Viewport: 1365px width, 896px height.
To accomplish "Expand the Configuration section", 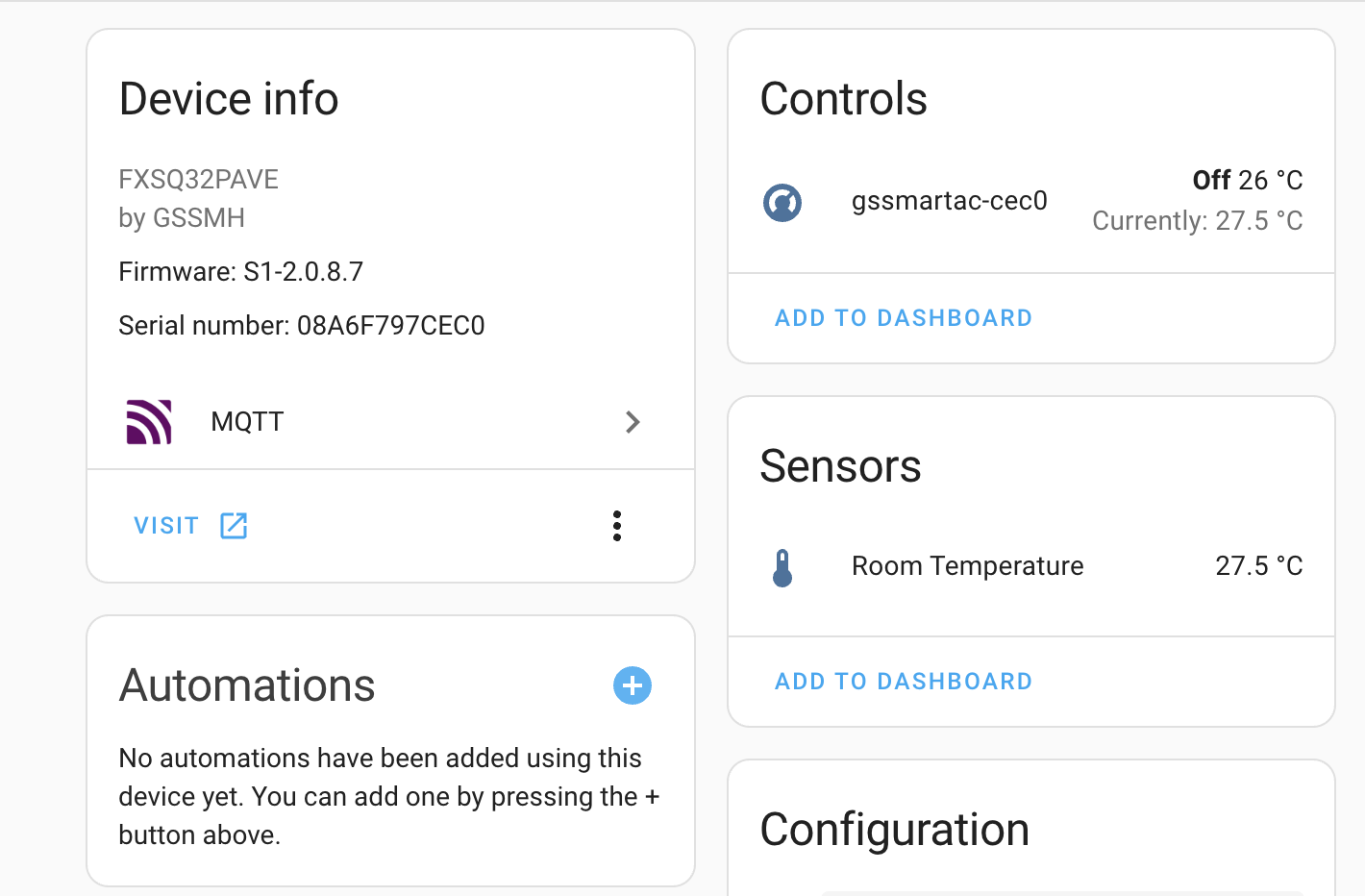I will [x=894, y=829].
